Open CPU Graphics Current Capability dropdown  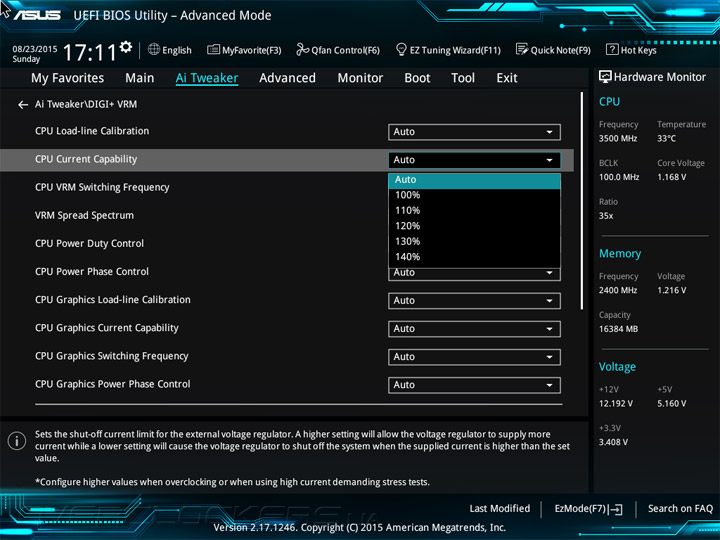pyautogui.click(x=474, y=329)
